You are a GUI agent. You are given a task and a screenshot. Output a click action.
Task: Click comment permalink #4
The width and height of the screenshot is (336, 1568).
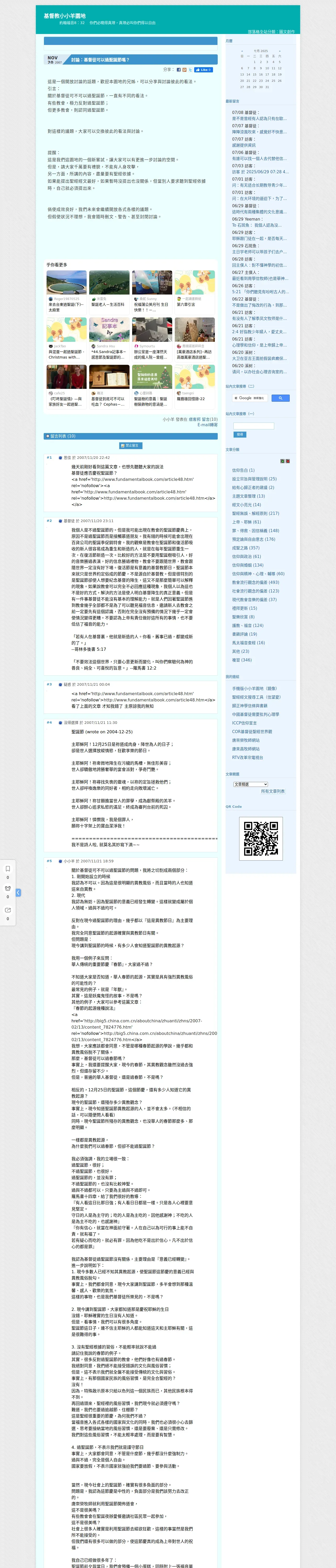pos(49,723)
